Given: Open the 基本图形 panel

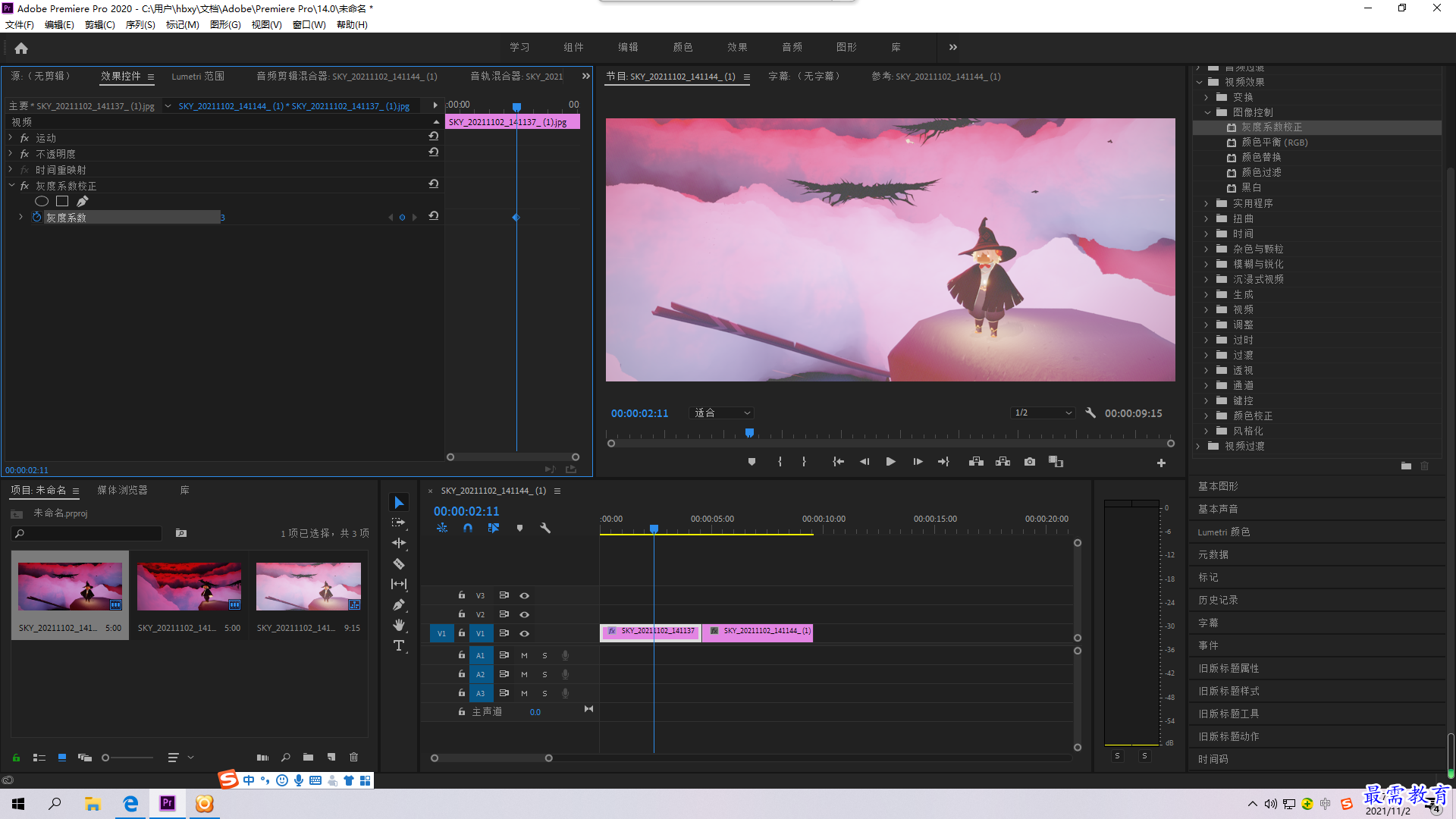Looking at the screenshot, I should [x=1218, y=486].
